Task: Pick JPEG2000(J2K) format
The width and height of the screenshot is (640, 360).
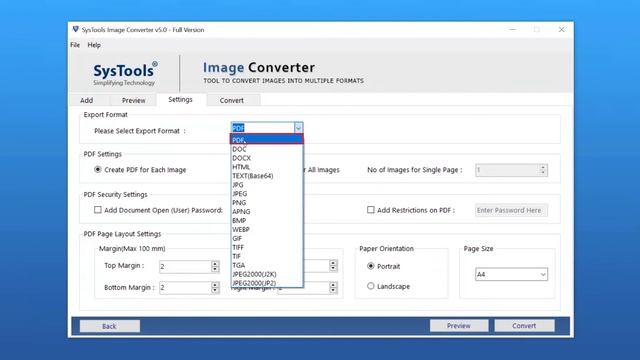Action: coord(267,274)
